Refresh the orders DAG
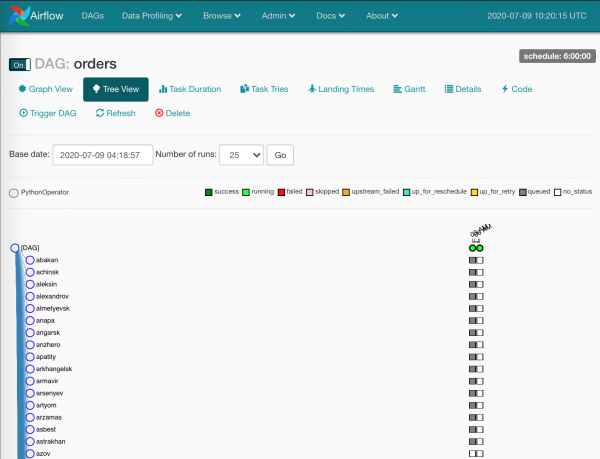The image size is (600, 459). pyautogui.click(x=115, y=114)
